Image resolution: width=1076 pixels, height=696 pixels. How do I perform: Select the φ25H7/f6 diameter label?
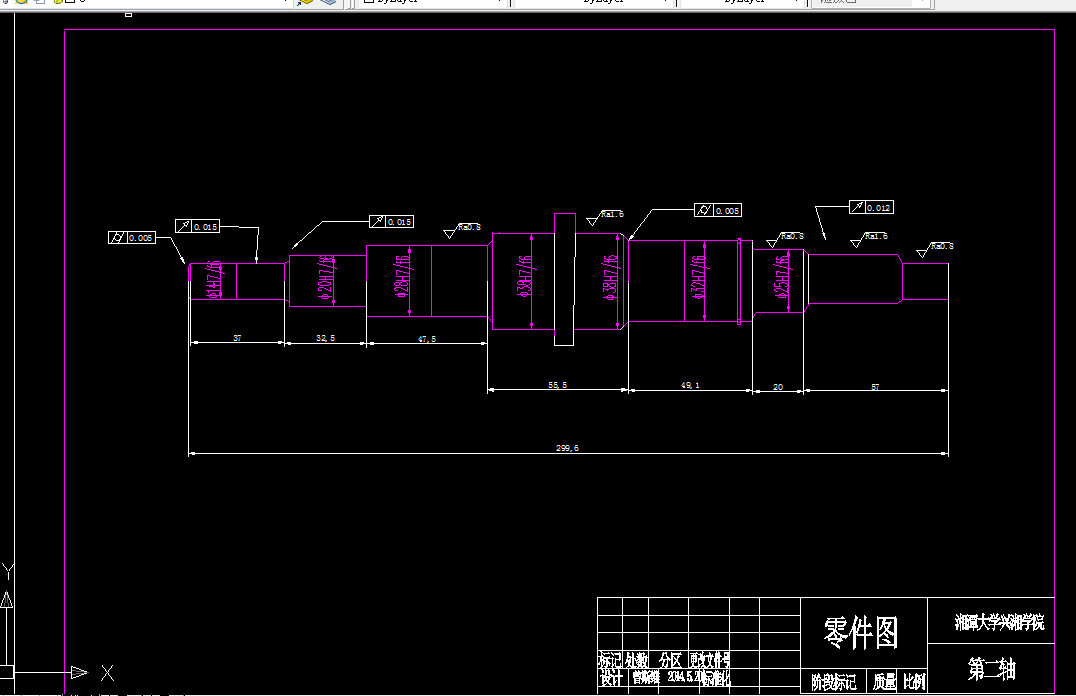781,277
